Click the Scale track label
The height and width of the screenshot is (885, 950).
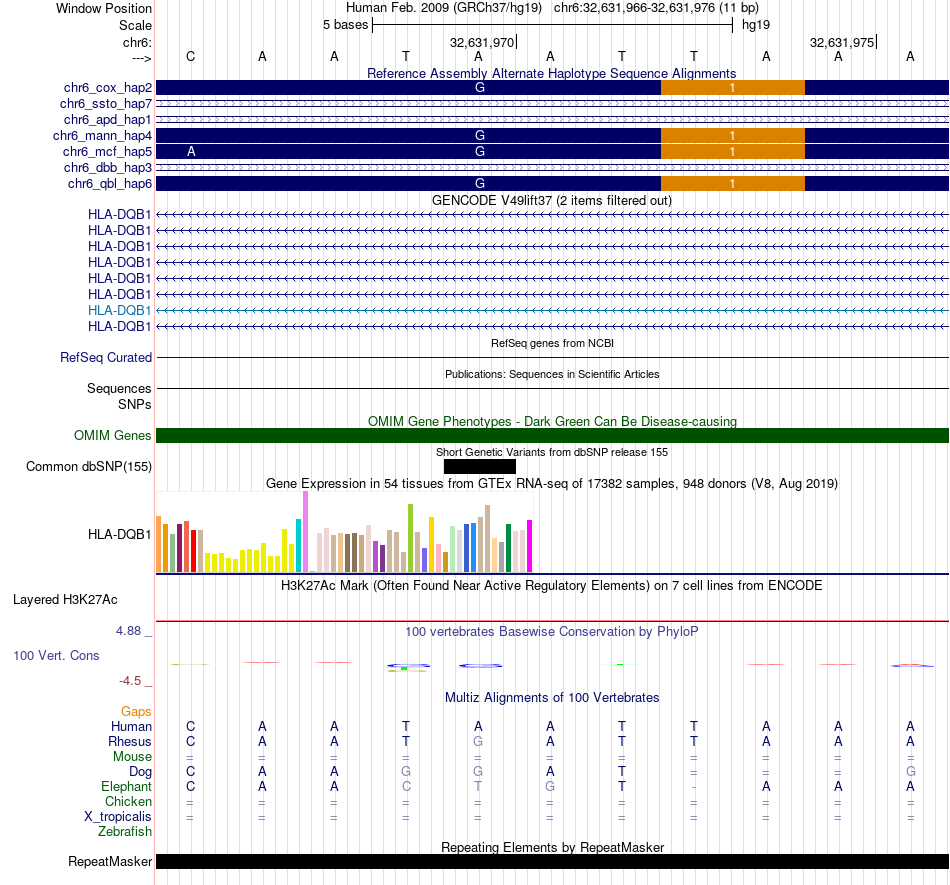pyautogui.click(x=136, y=25)
